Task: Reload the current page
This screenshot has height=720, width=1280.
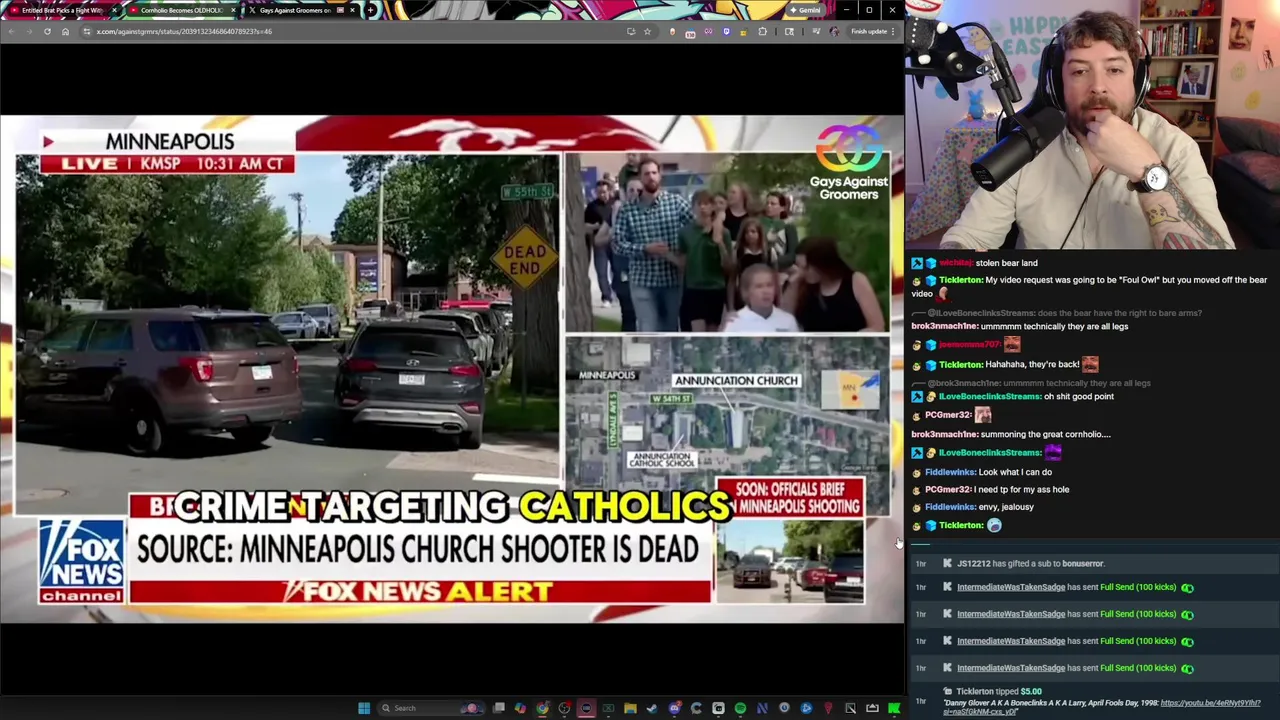Action: pyautogui.click(x=47, y=31)
